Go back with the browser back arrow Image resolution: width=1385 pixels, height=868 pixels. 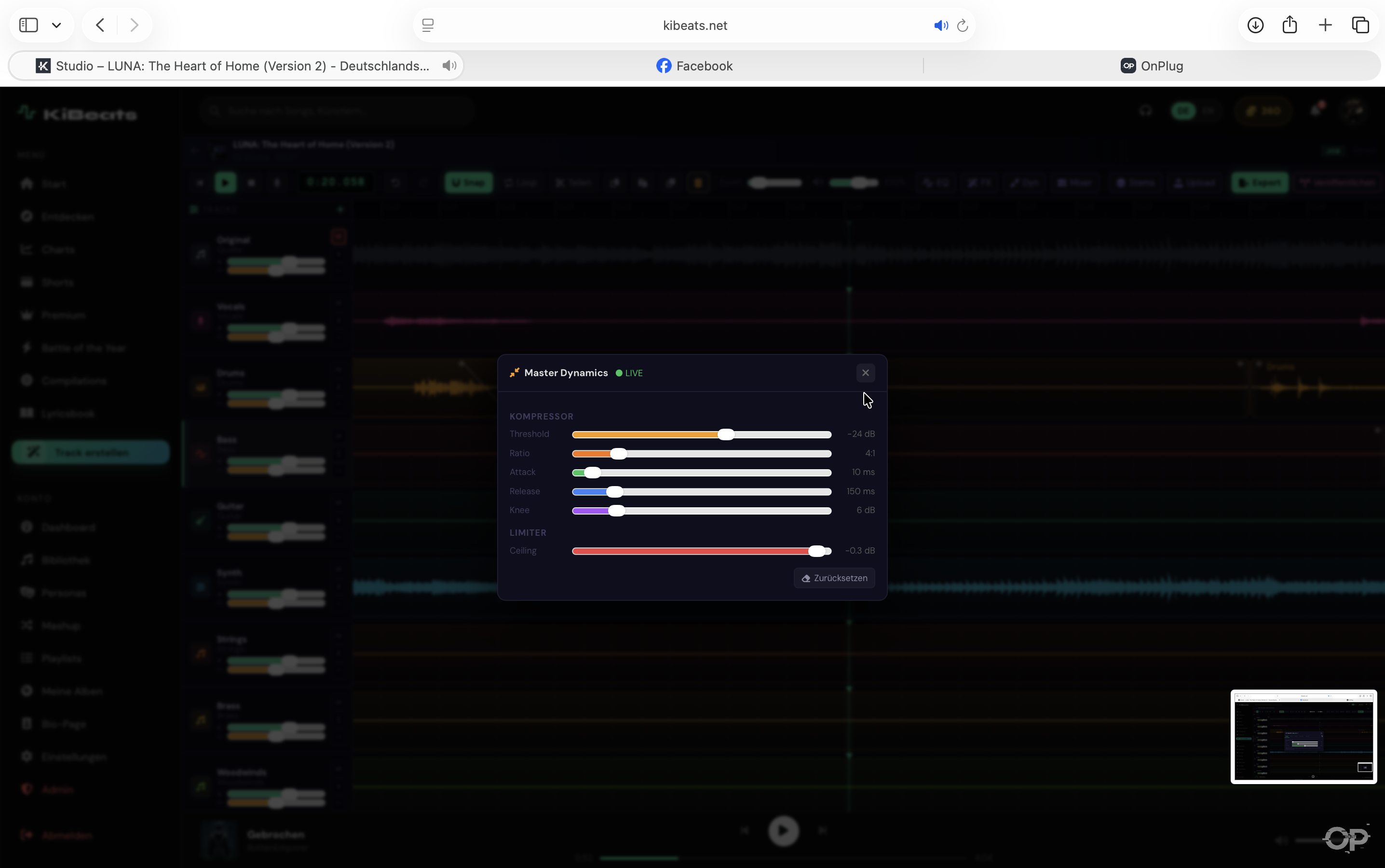pyautogui.click(x=100, y=25)
